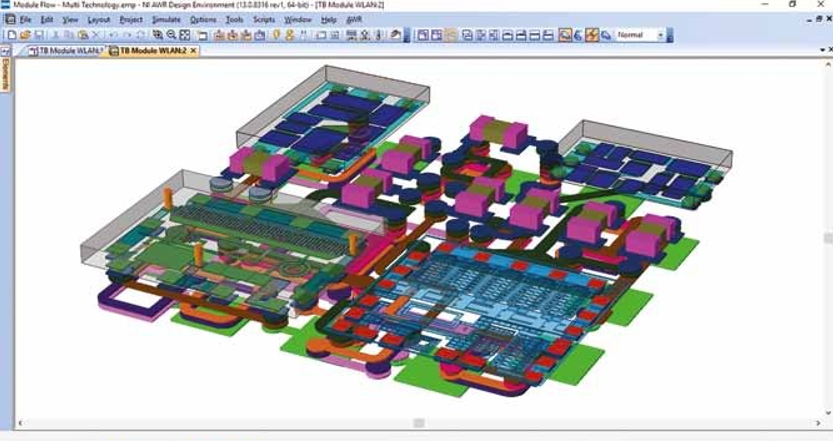Click the Zoom Out magnifier icon
The width and height of the screenshot is (833, 441).
click(x=172, y=35)
